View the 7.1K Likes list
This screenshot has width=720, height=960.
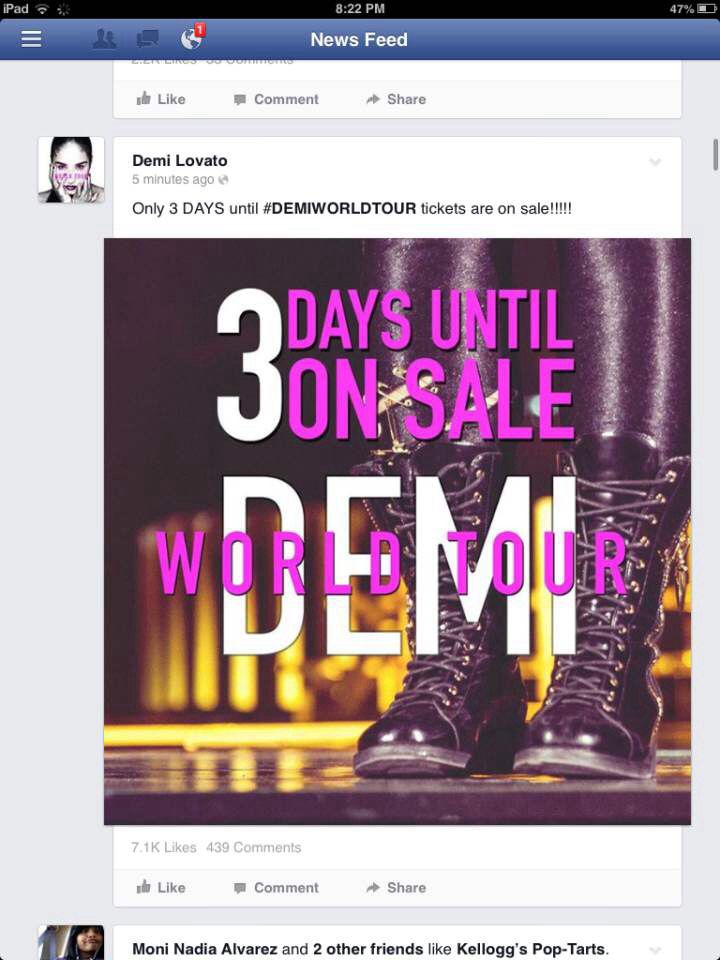click(163, 847)
